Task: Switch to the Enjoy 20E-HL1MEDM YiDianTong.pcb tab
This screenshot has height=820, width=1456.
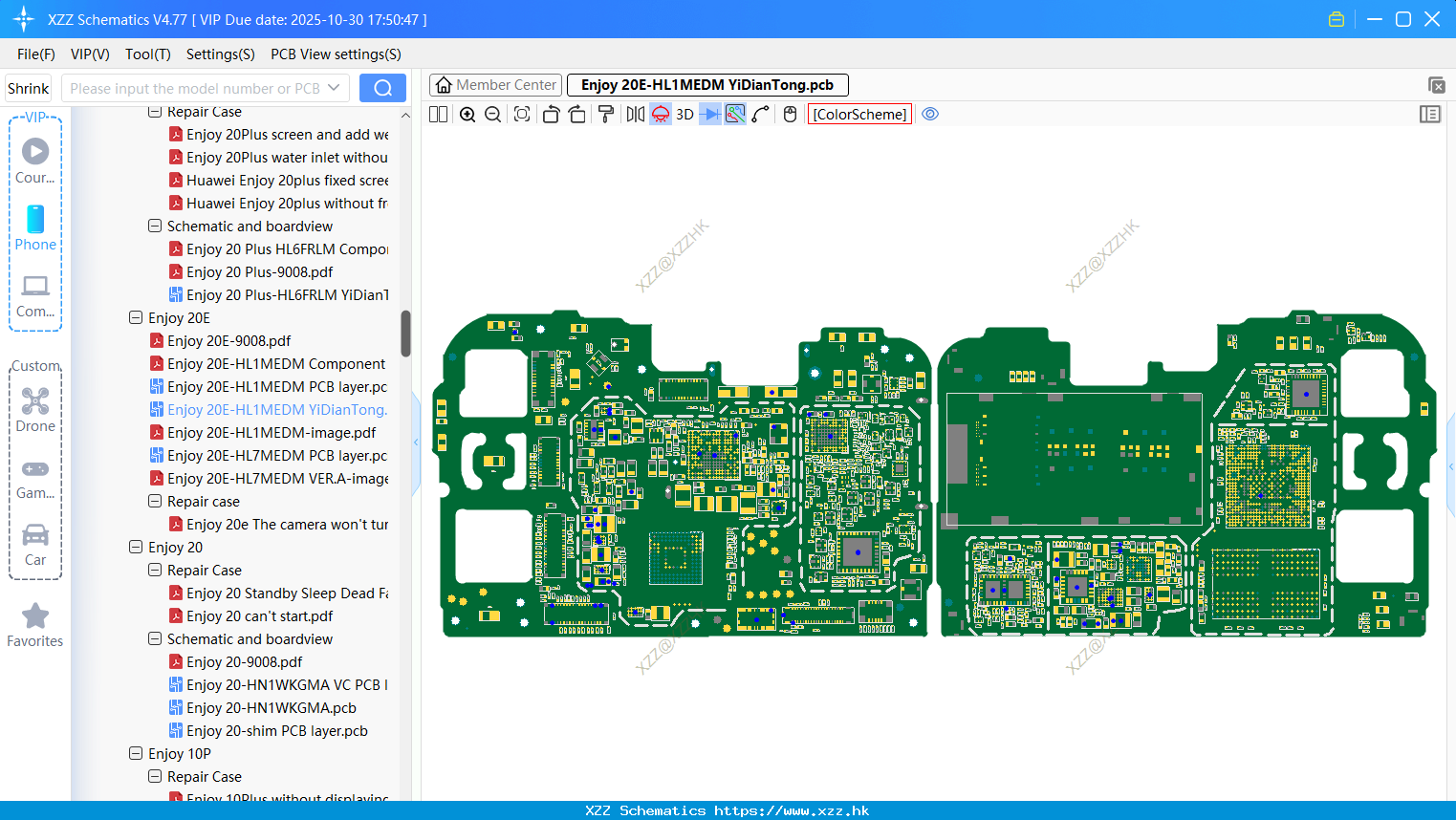Action: pos(707,85)
